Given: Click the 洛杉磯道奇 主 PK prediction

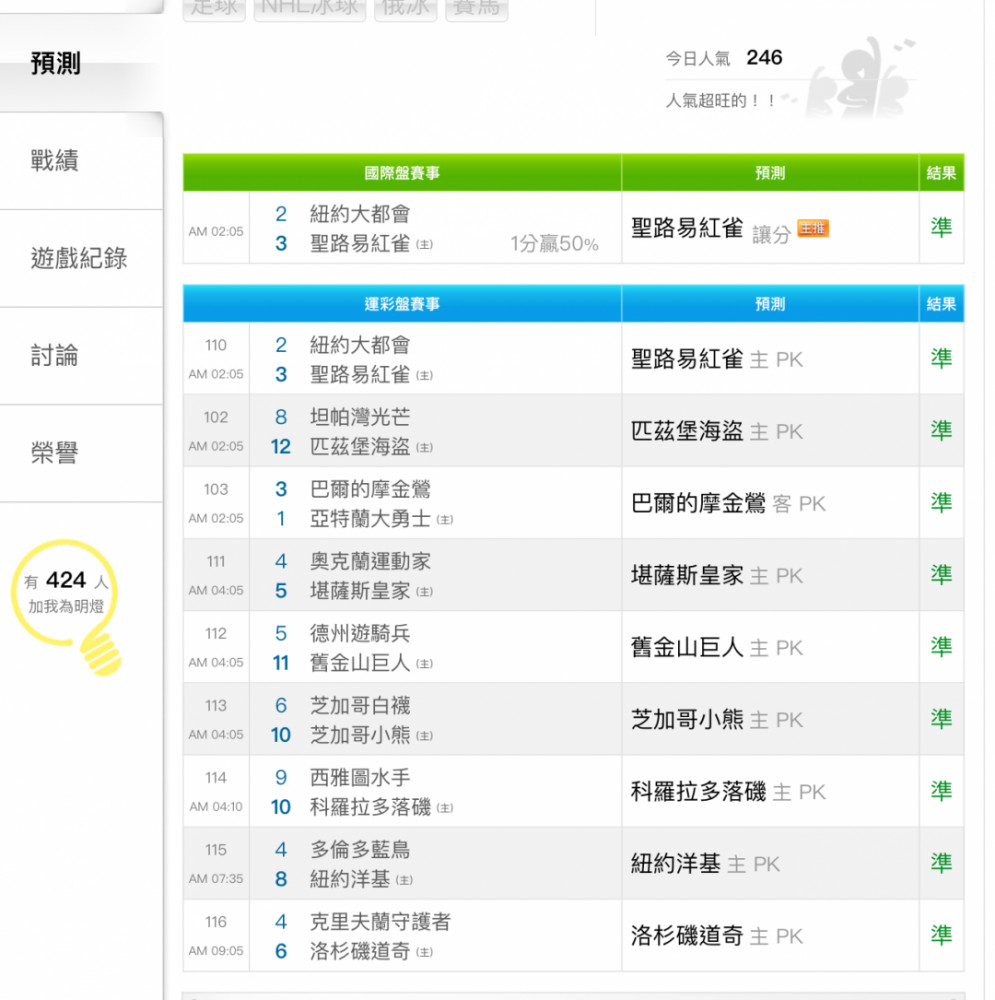Looking at the screenshot, I should pos(717,936).
